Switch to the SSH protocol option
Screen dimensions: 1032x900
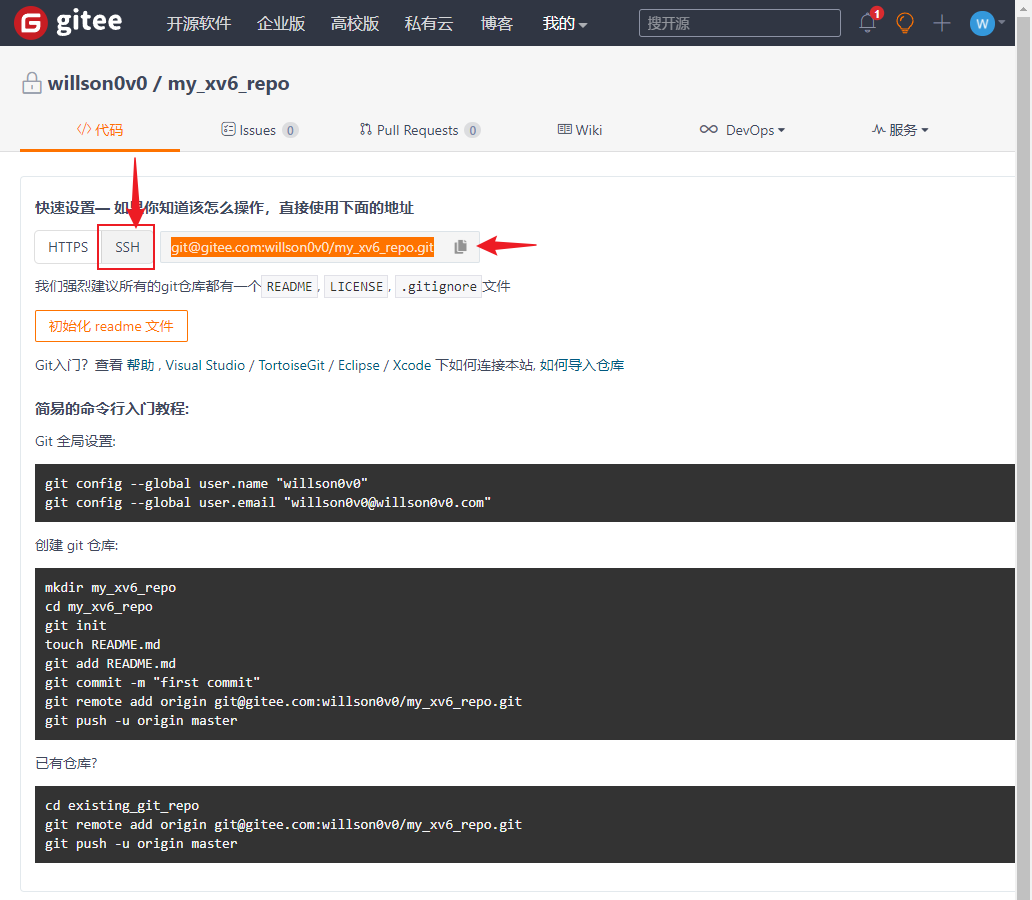(127, 247)
